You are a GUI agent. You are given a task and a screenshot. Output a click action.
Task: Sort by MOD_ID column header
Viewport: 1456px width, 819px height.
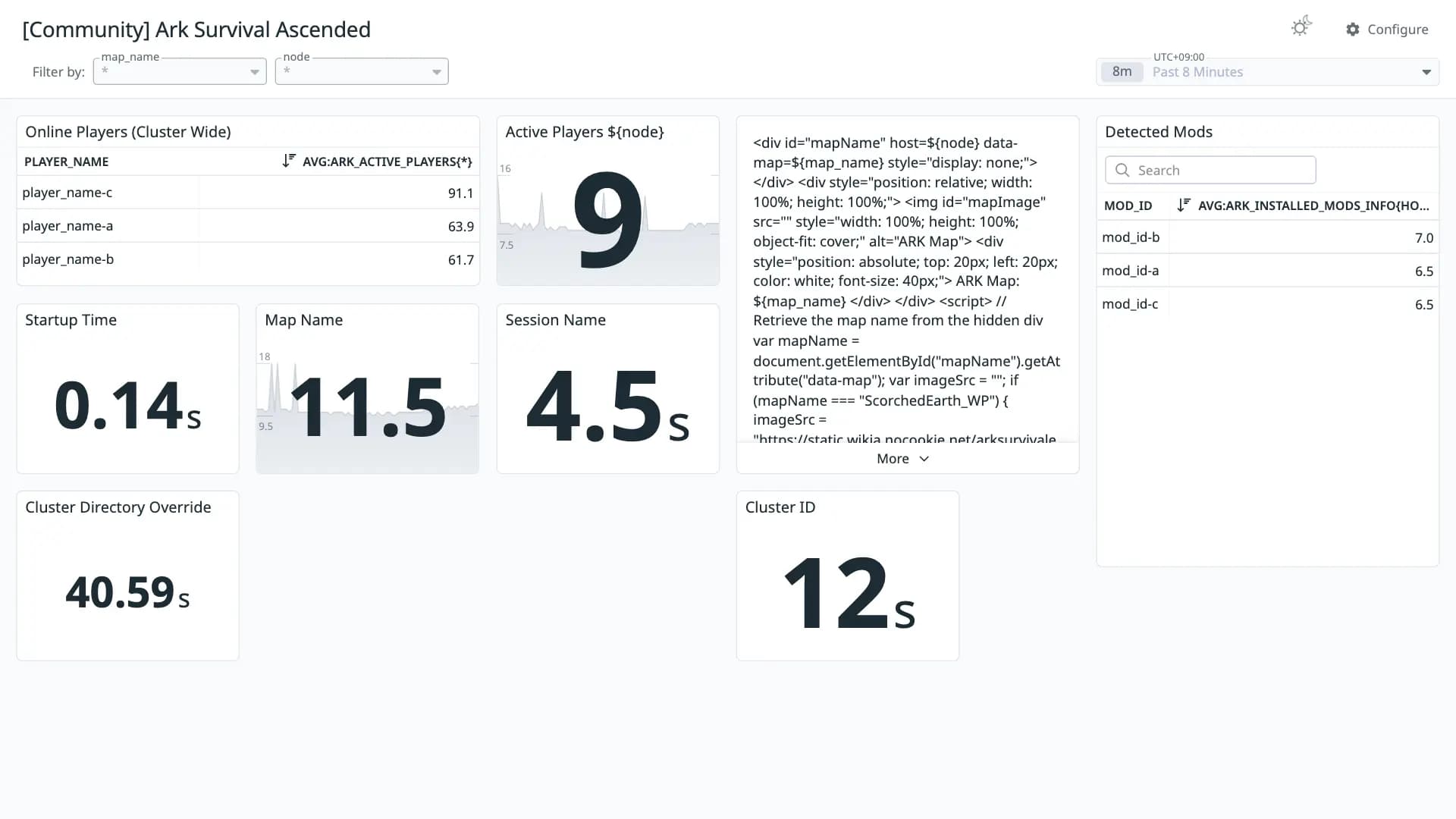click(x=1128, y=206)
